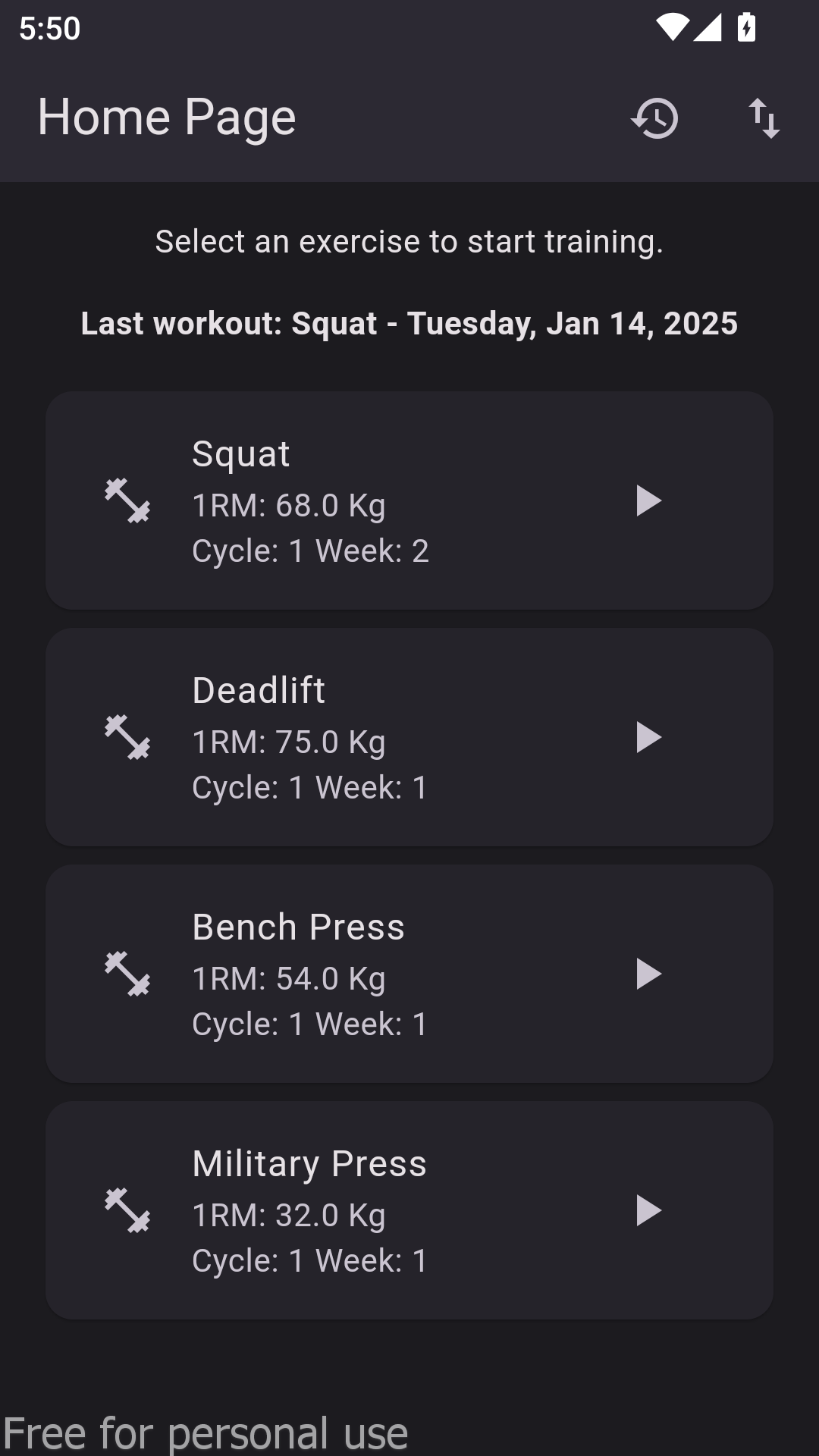Start the Military Press play button

click(x=648, y=1211)
